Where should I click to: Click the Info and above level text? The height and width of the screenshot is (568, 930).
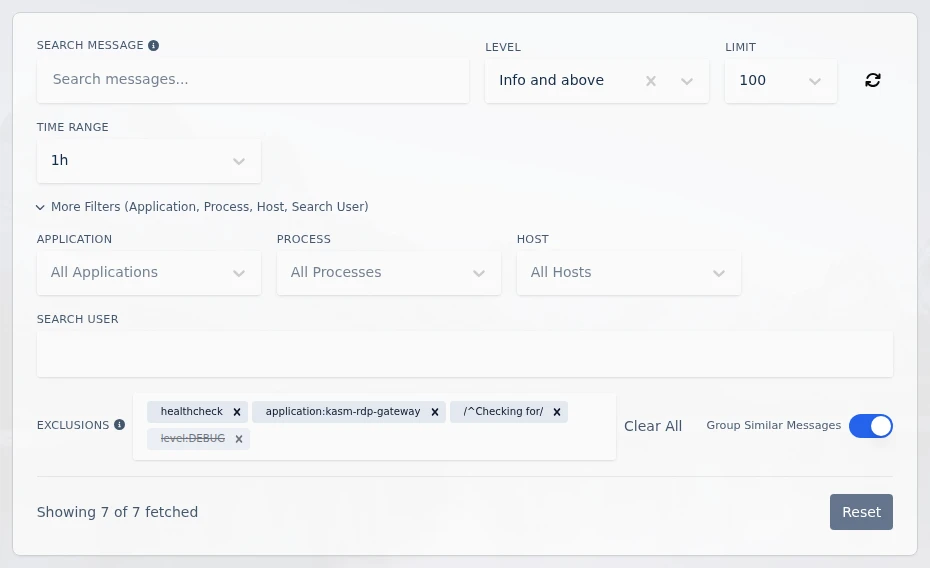point(552,81)
